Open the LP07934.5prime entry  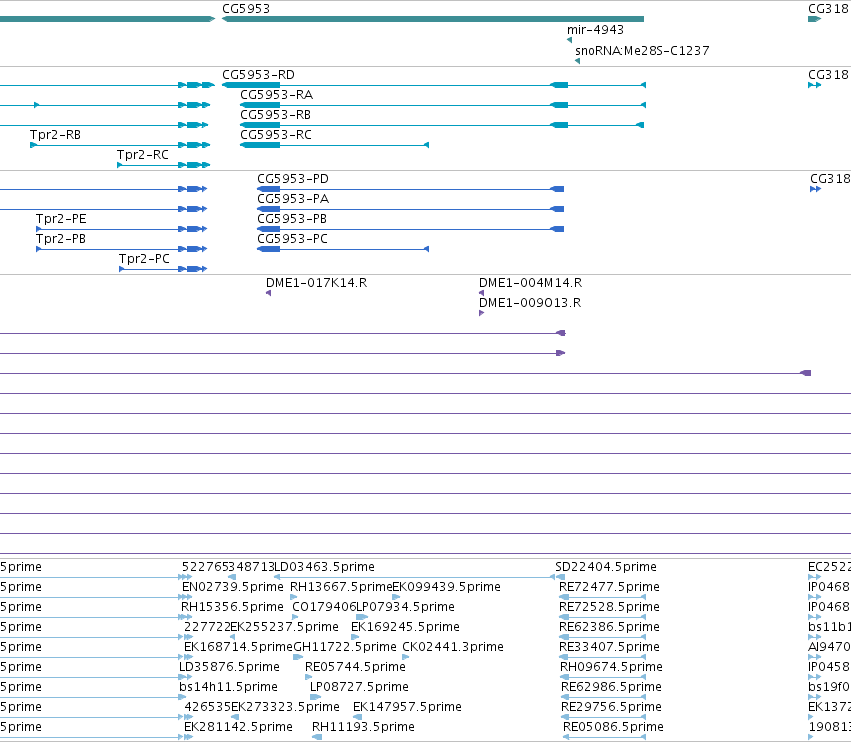(x=405, y=607)
